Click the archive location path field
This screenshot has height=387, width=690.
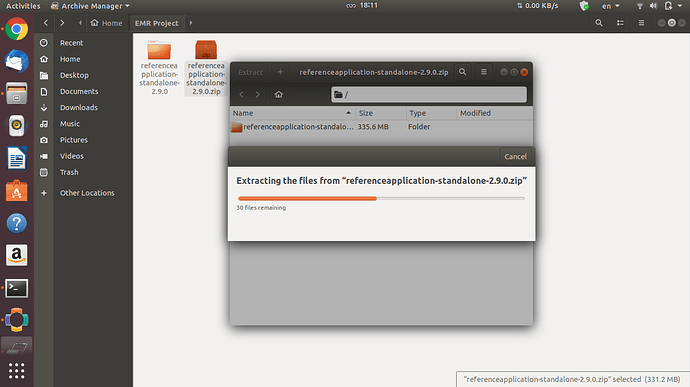[429, 94]
